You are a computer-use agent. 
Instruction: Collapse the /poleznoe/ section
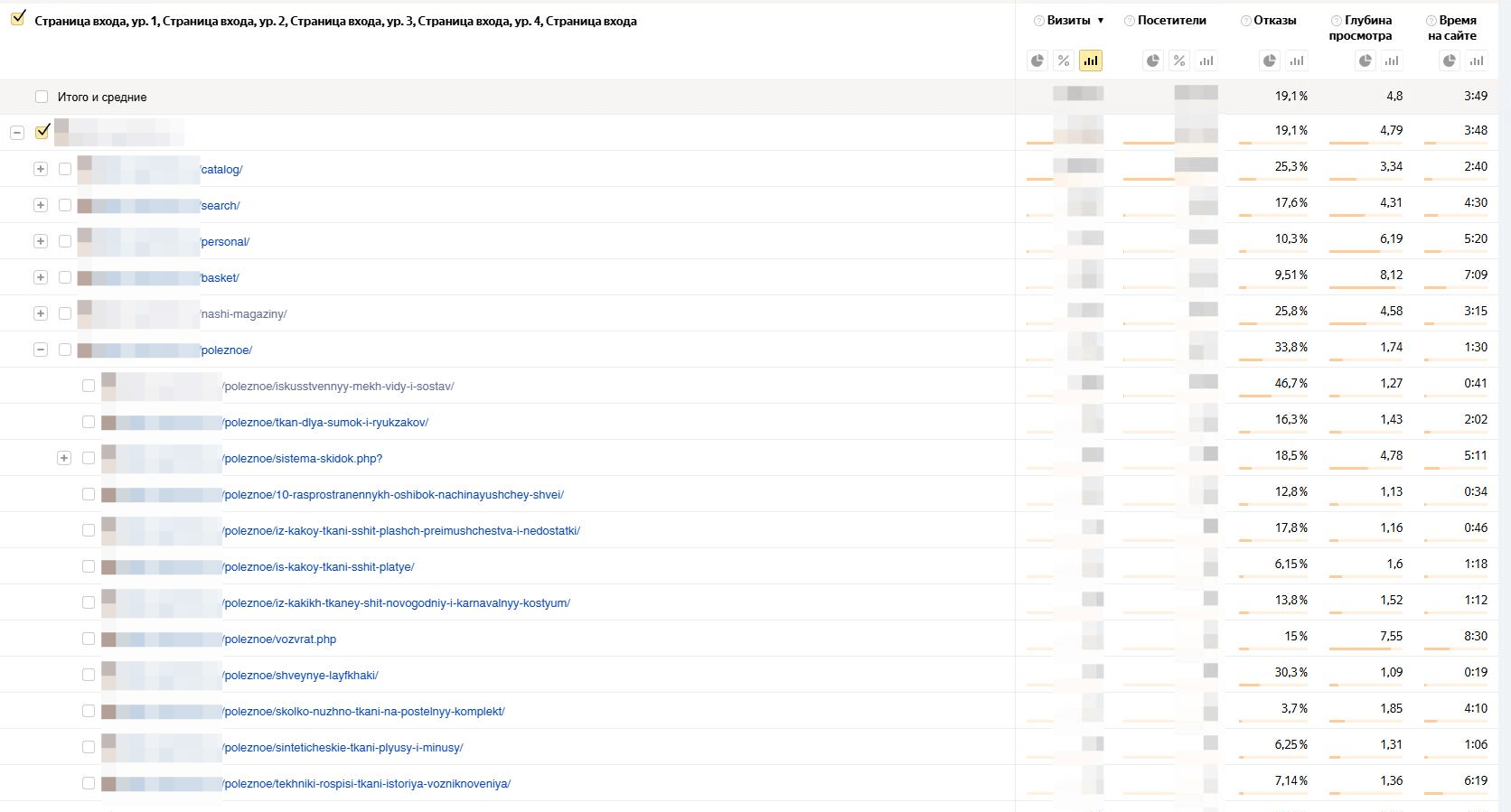[x=41, y=350]
